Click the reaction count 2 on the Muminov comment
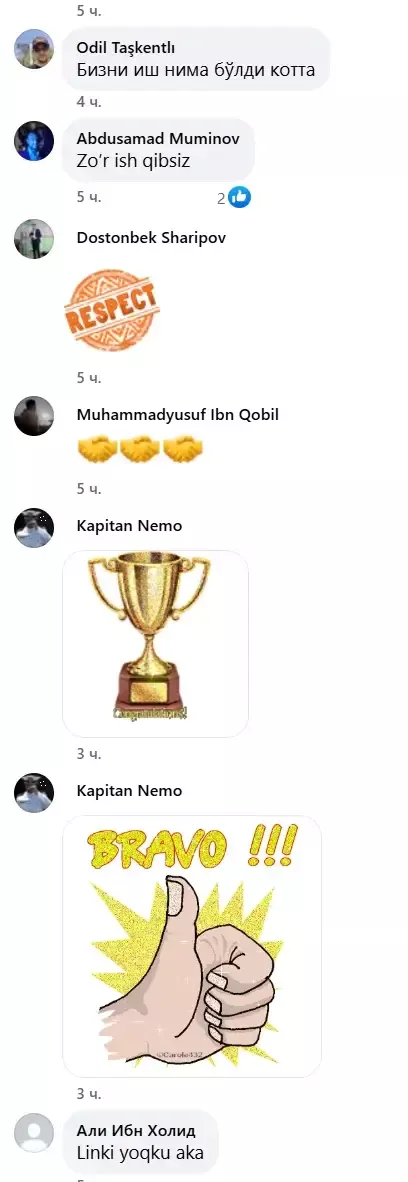Viewport: 408px width, 1182px height. [221, 198]
